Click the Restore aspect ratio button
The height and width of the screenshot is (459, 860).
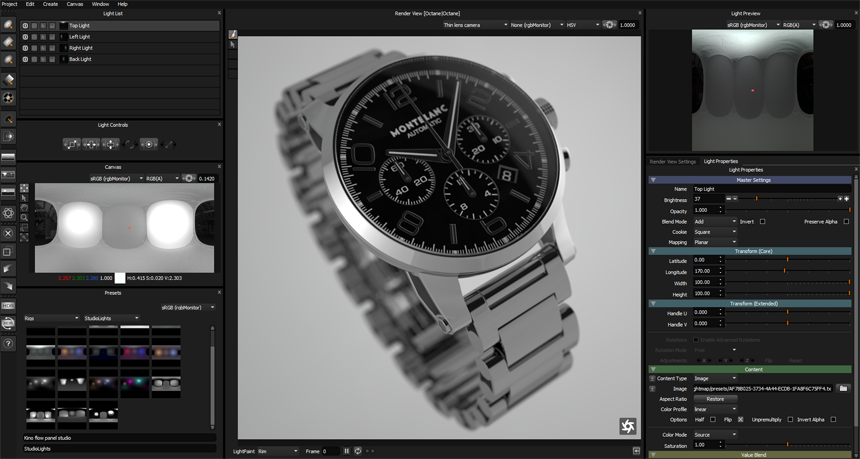[x=715, y=399]
